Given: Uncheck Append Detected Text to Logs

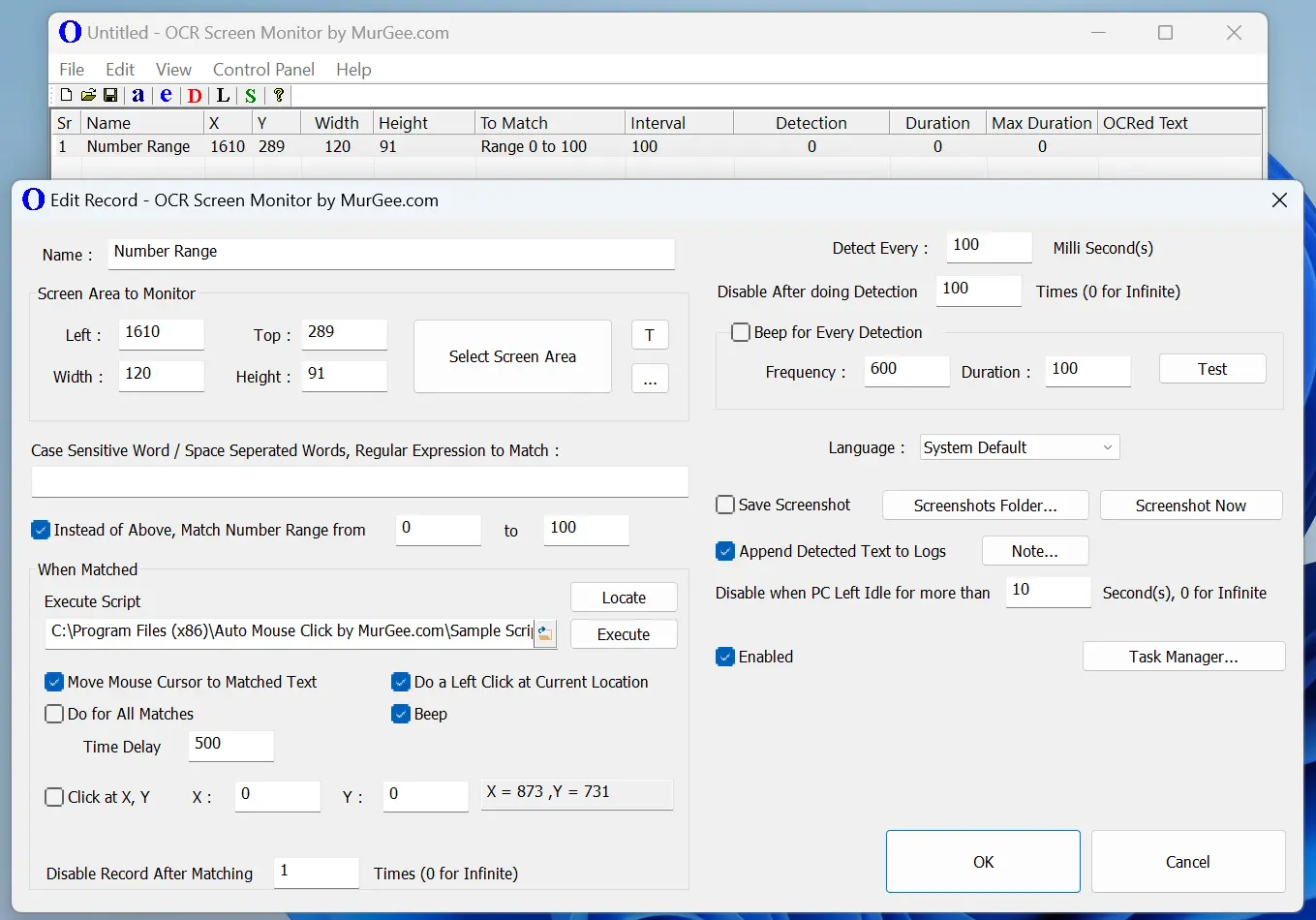Looking at the screenshot, I should coord(725,551).
